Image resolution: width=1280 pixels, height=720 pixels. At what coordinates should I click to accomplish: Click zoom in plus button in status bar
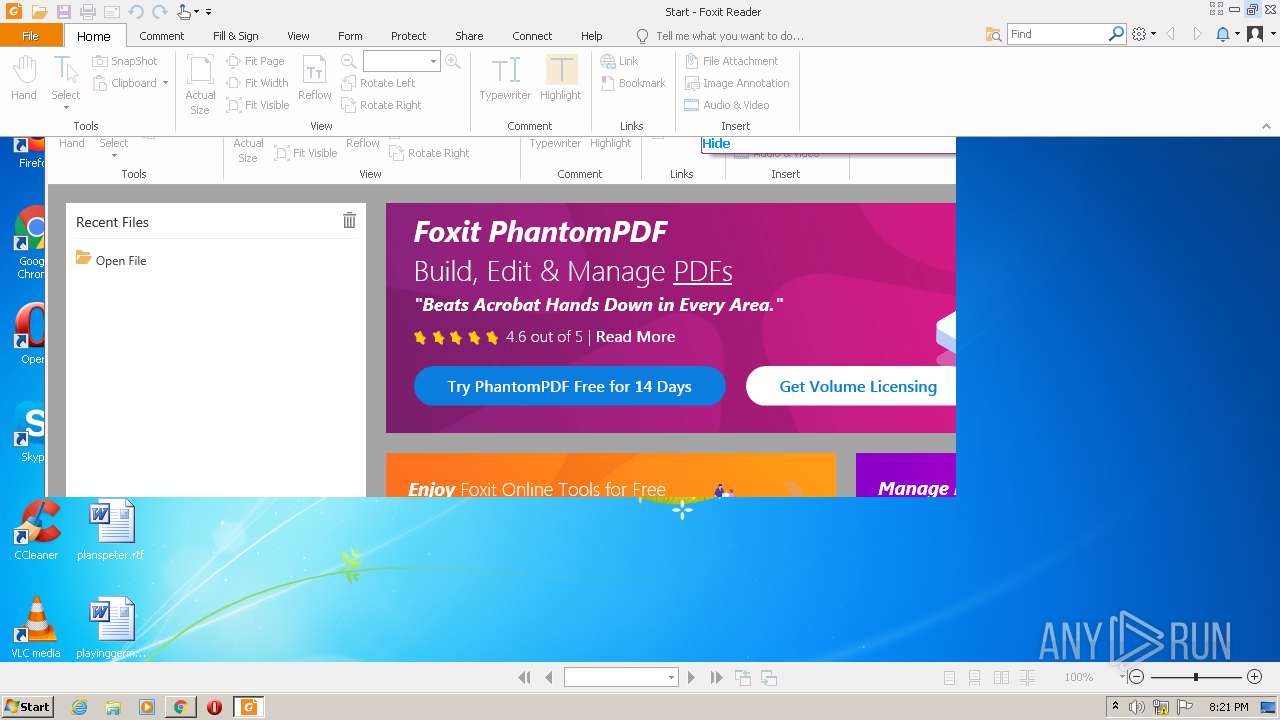click(x=1254, y=677)
